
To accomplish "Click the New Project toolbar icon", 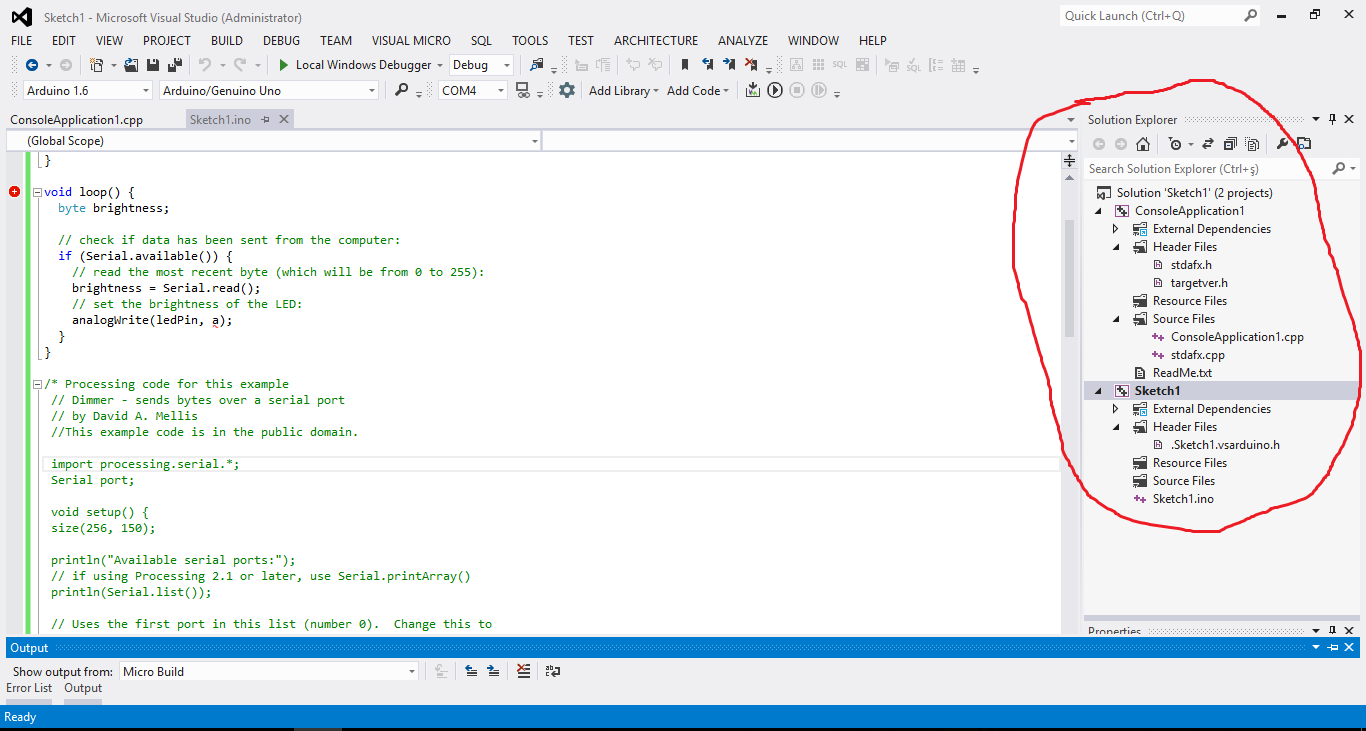I will [97, 65].
